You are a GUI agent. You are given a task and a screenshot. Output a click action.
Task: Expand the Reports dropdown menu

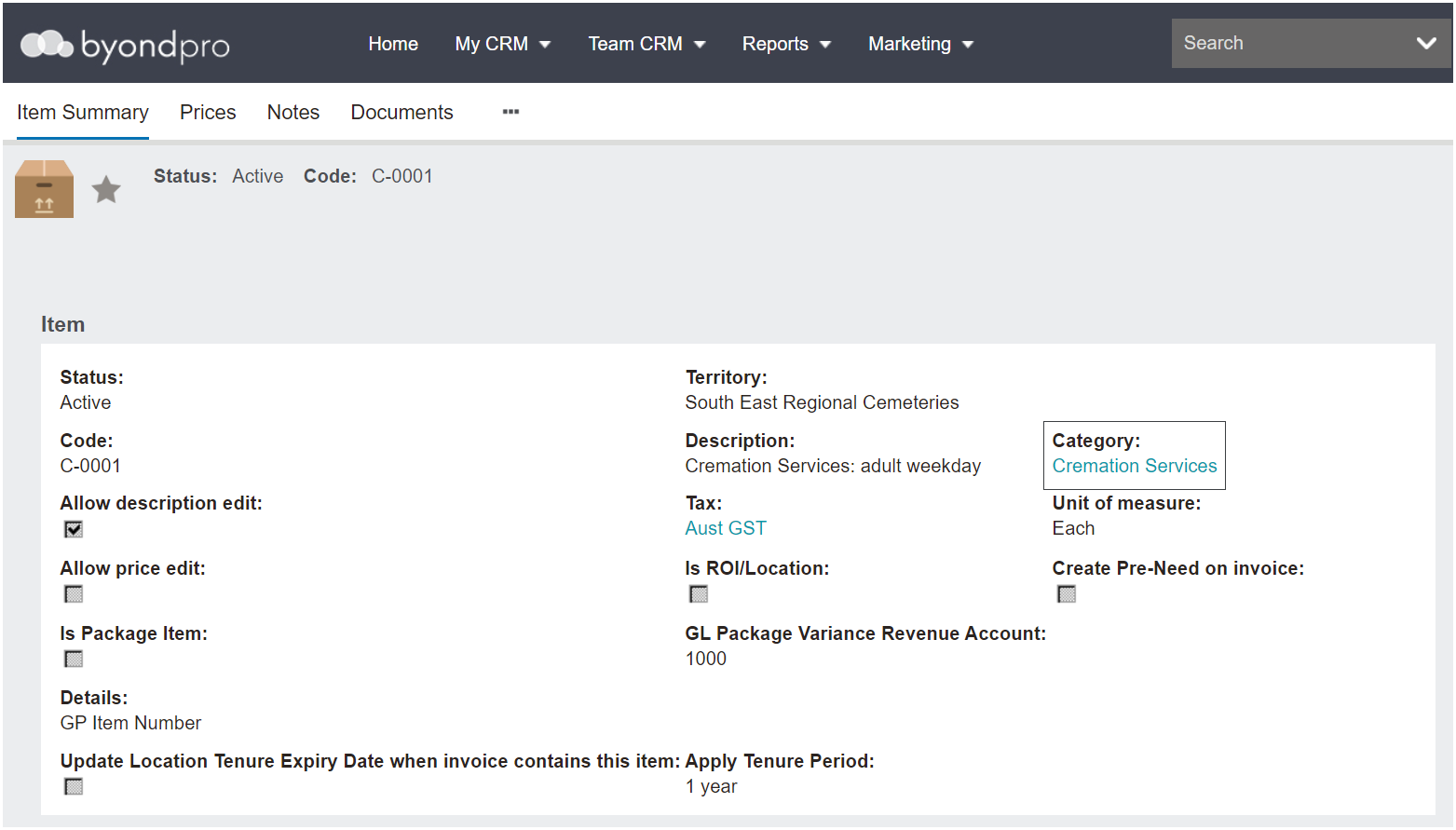coord(786,44)
